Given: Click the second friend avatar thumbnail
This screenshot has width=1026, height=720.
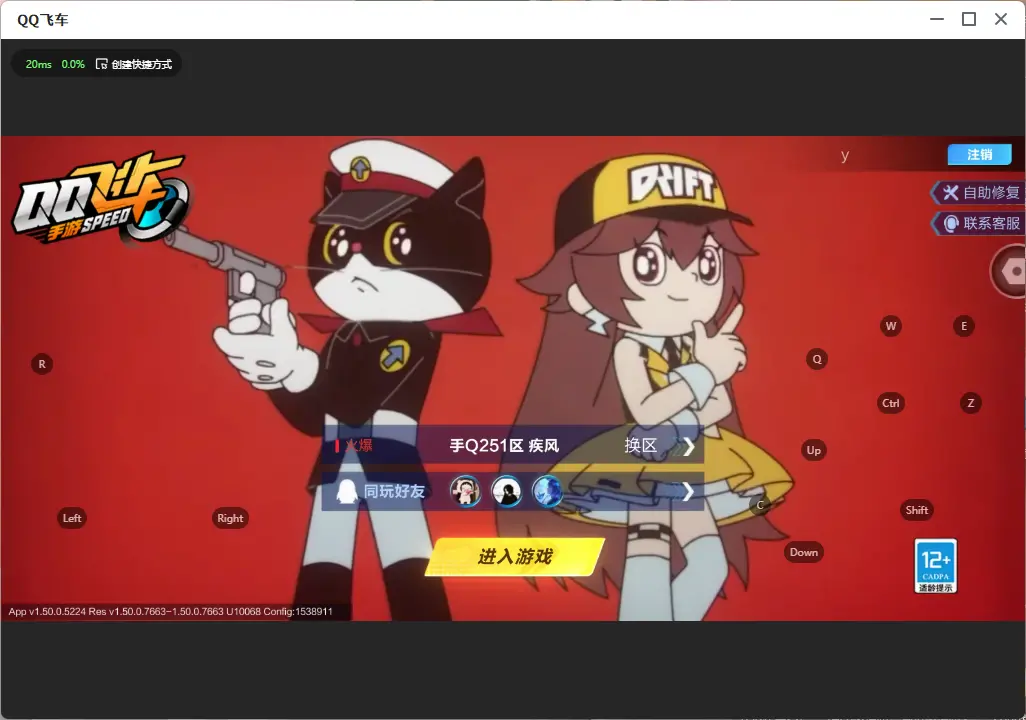Looking at the screenshot, I should (x=506, y=492).
